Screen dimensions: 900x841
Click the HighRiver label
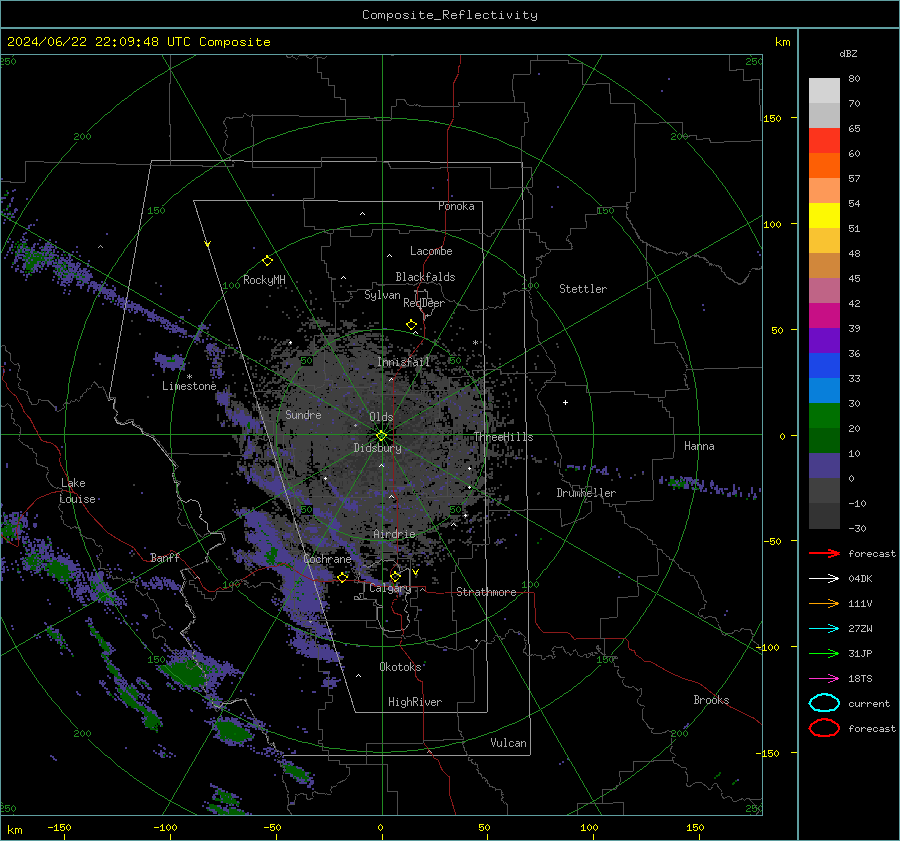click(x=415, y=702)
